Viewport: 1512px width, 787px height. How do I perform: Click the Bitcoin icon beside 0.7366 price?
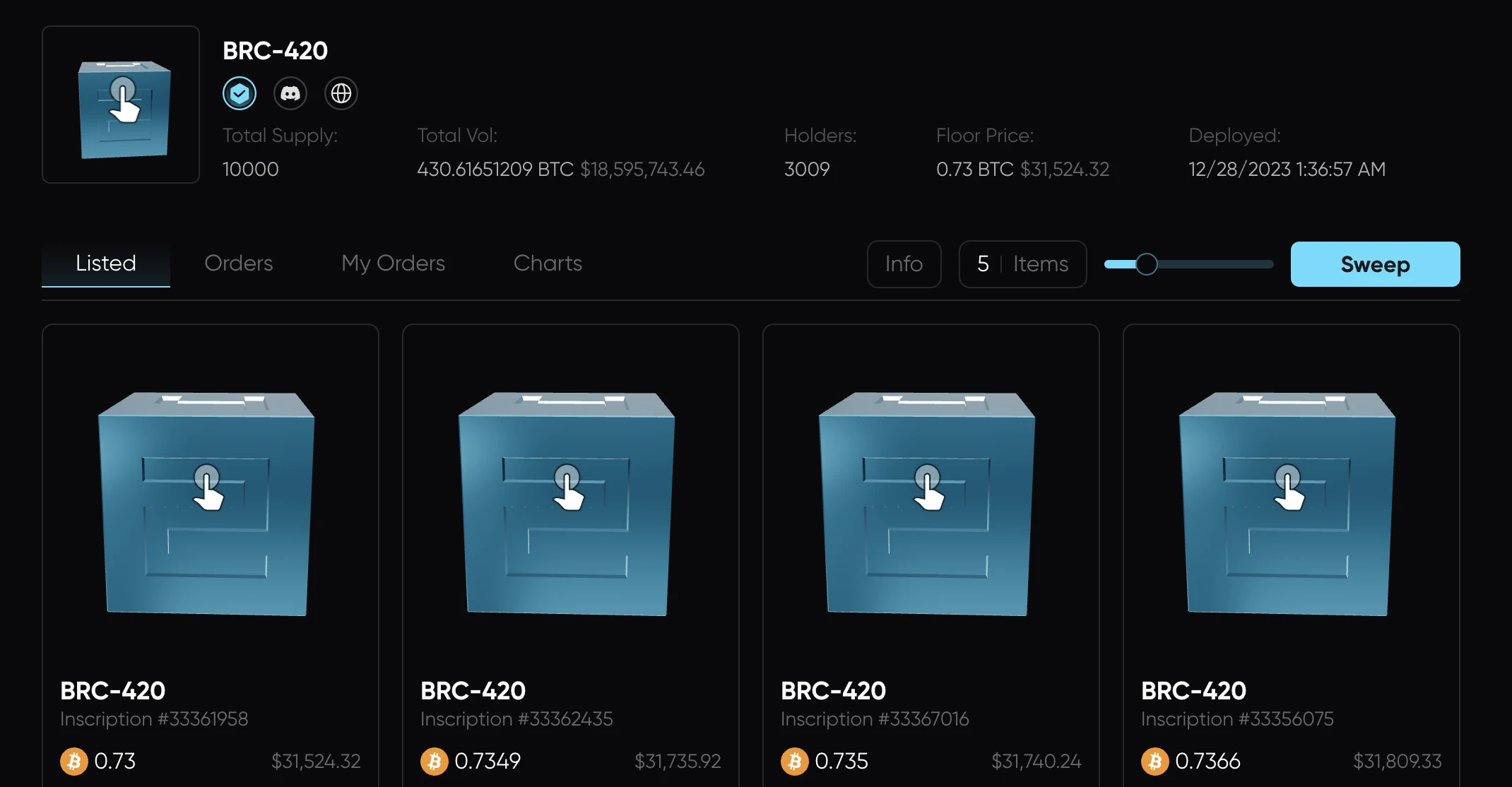point(1154,762)
